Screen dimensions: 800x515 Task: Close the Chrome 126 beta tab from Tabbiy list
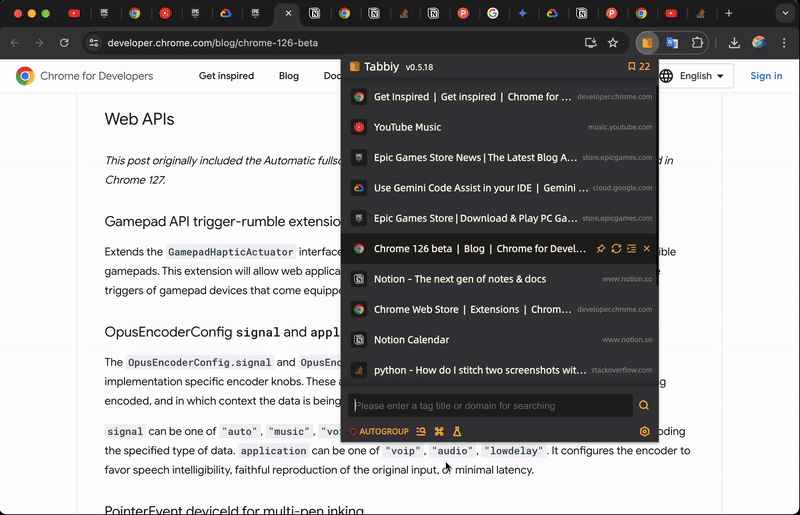[646, 249]
